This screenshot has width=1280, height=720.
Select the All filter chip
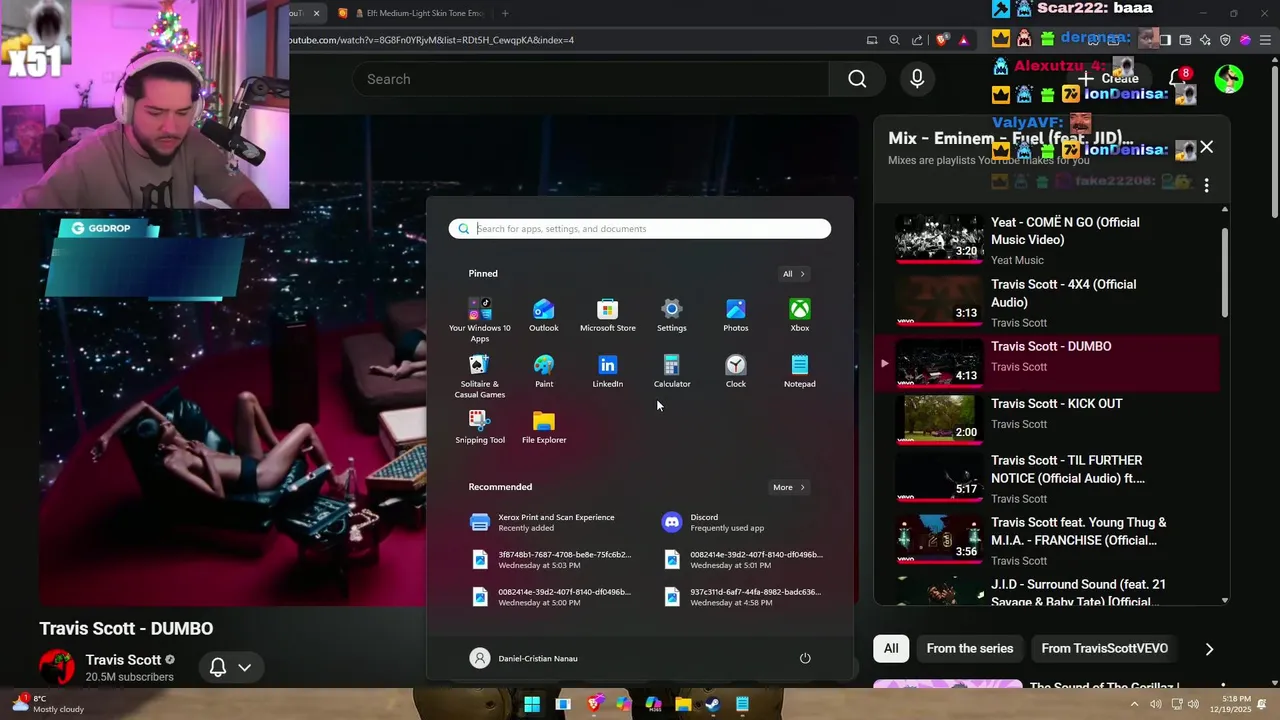(x=891, y=648)
